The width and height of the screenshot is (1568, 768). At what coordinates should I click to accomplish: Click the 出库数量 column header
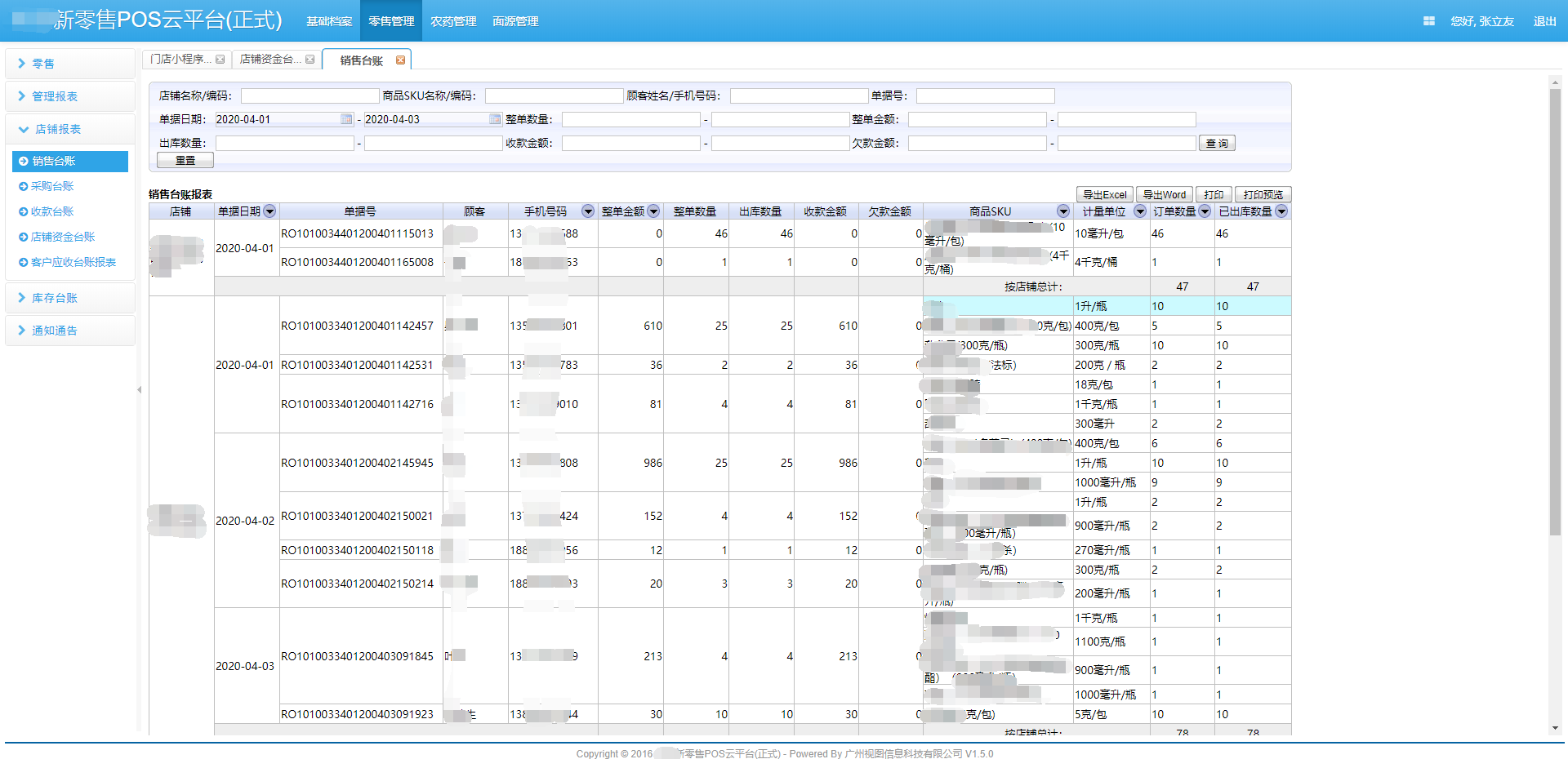(761, 211)
